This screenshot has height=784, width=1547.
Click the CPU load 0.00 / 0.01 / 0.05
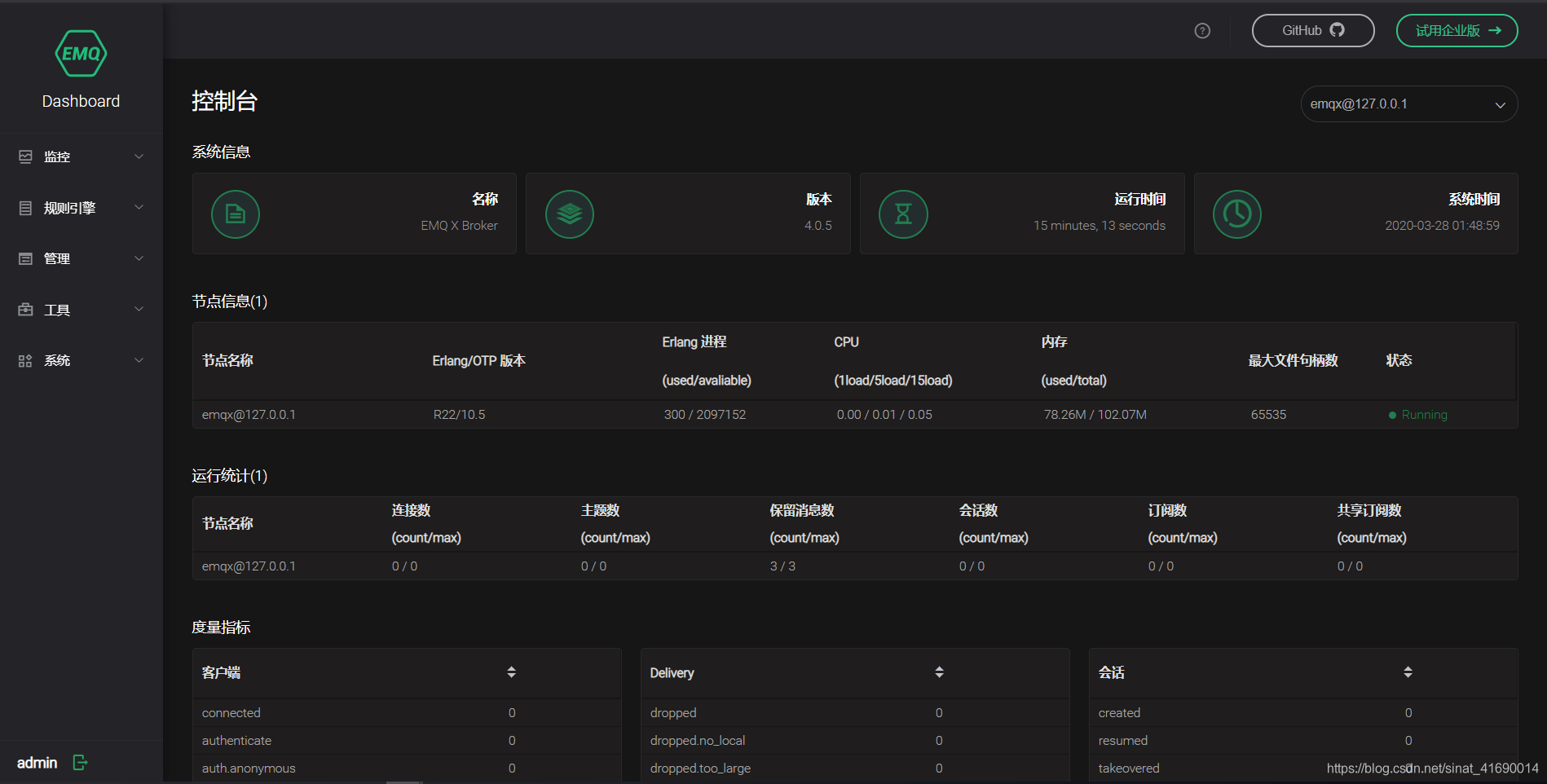[884, 415]
